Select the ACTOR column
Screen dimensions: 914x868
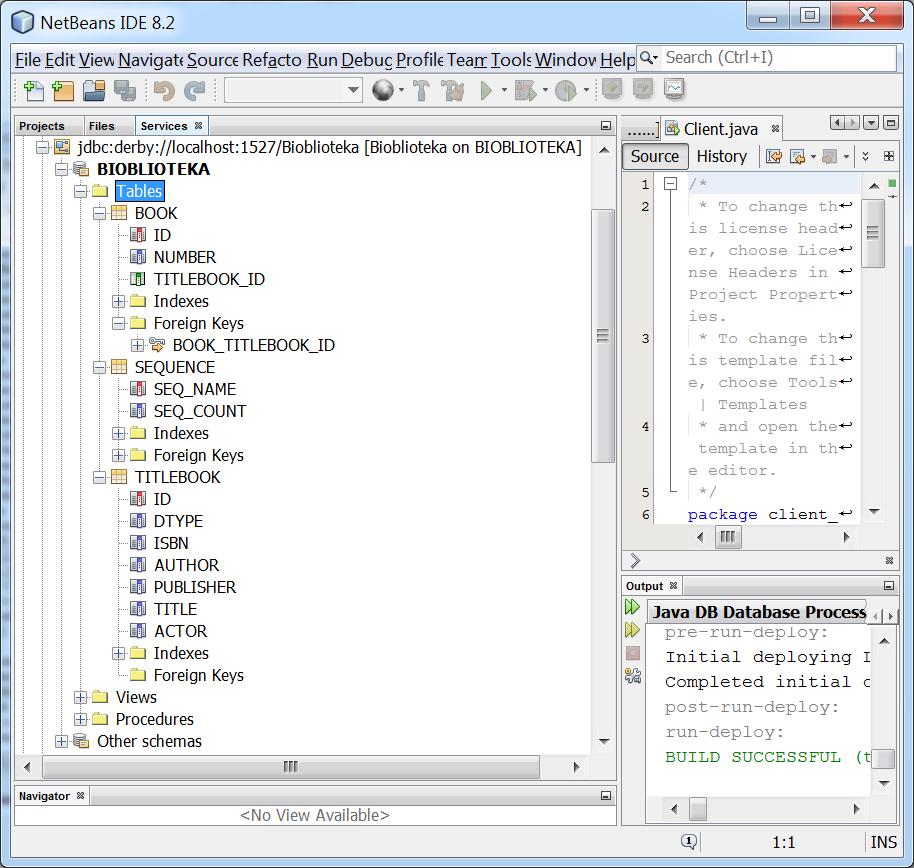pos(180,631)
